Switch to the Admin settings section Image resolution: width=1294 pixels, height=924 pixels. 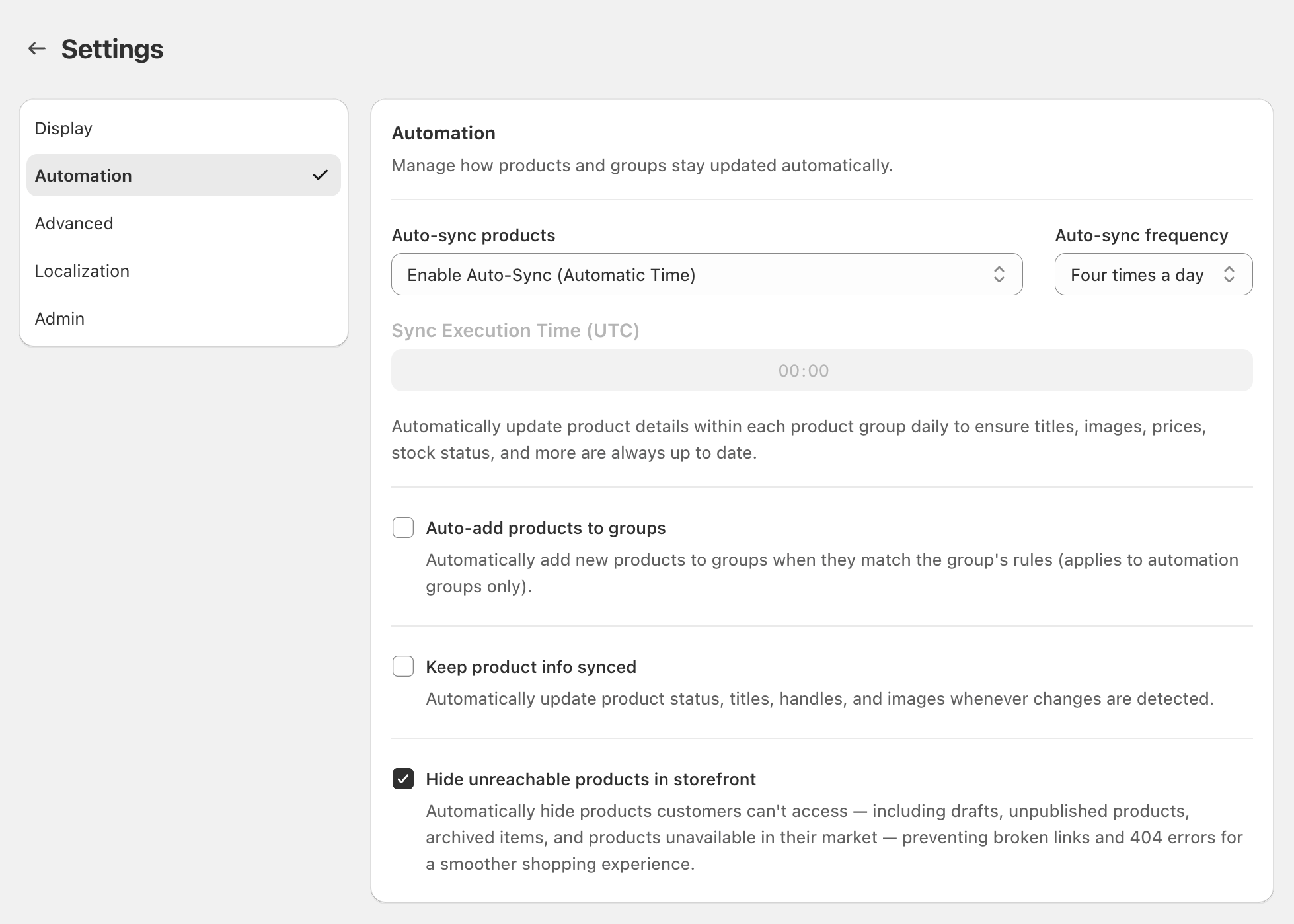coord(59,319)
